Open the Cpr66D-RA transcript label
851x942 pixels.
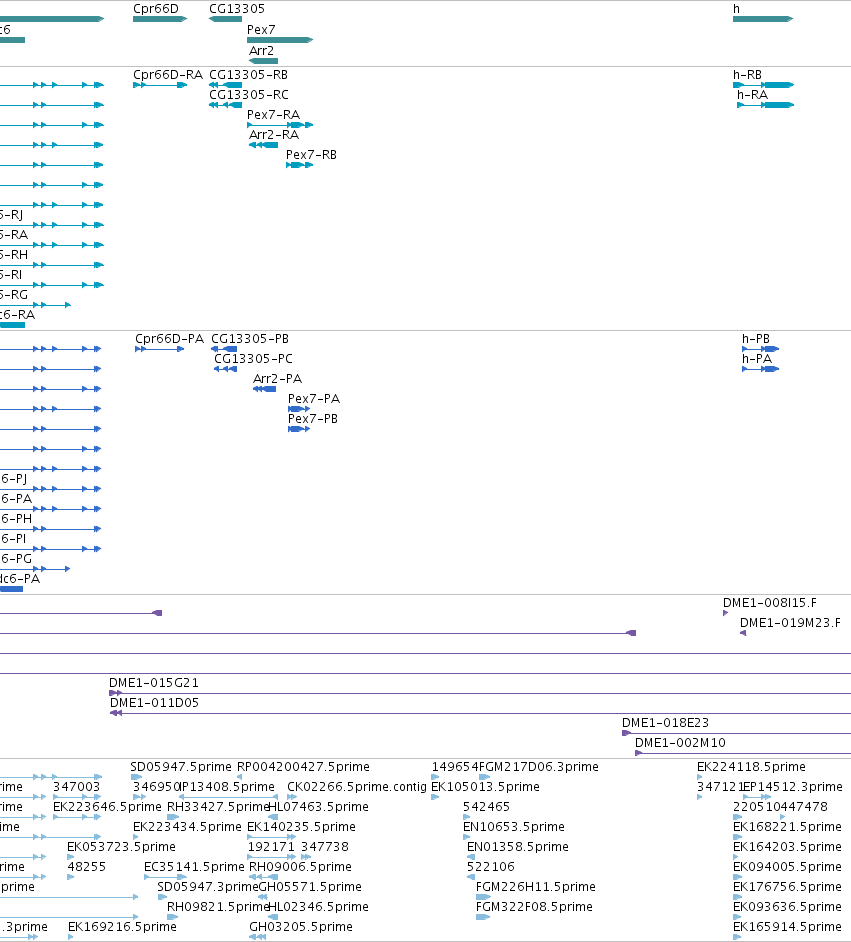point(168,74)
